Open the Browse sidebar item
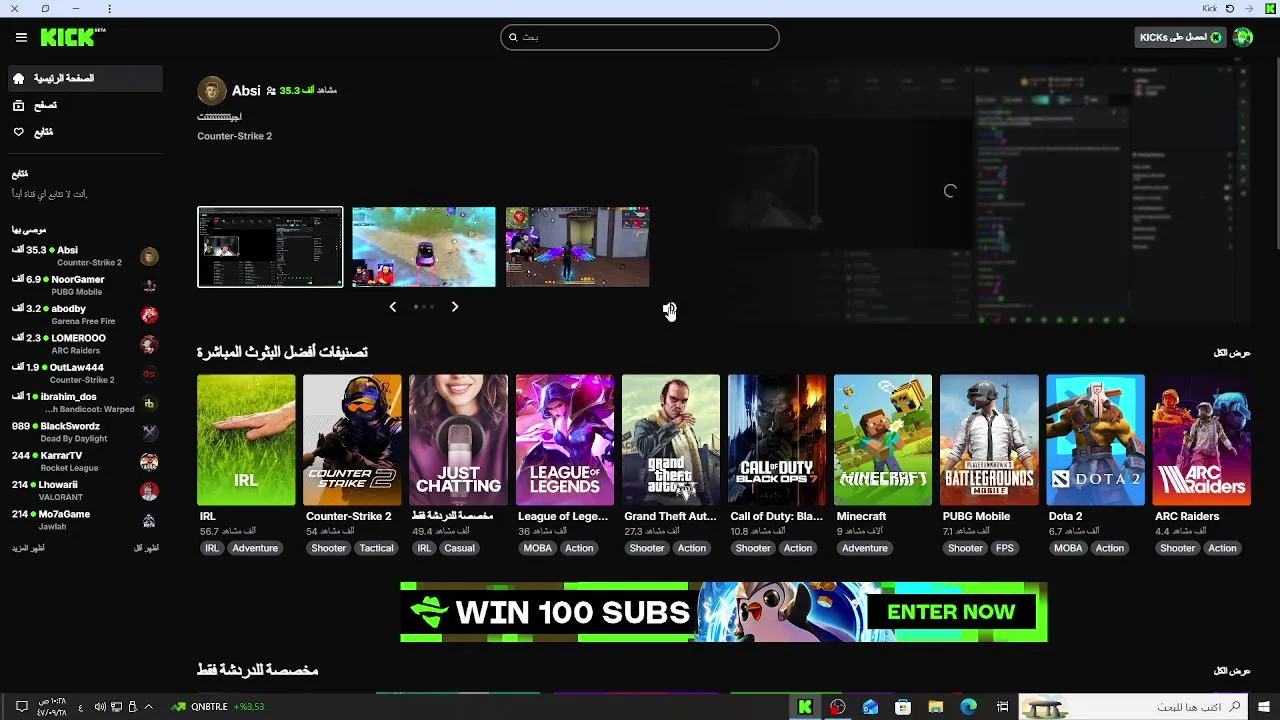Screen dimensions: 1280x720 [85, 105]
